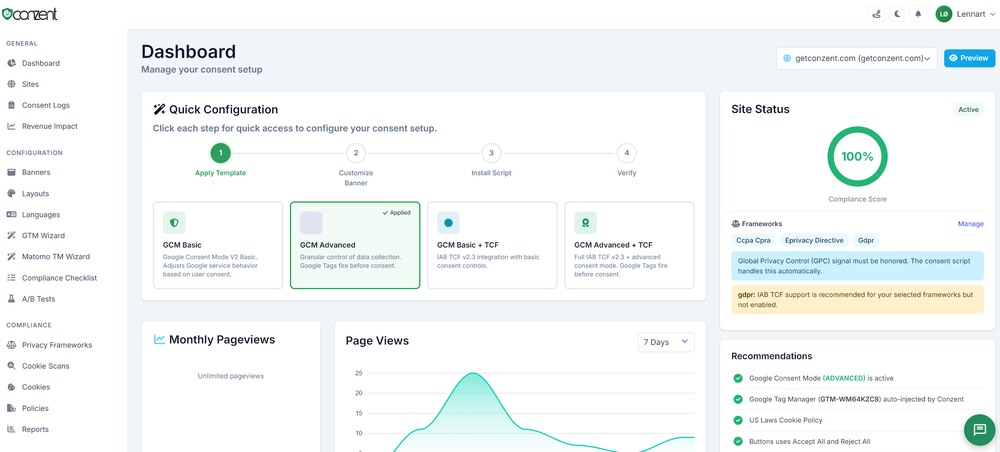Click the Privacy Frameworks scales icon
Image resolution: width=1000 pixels, height=452 pixels.
coord(11,345)
